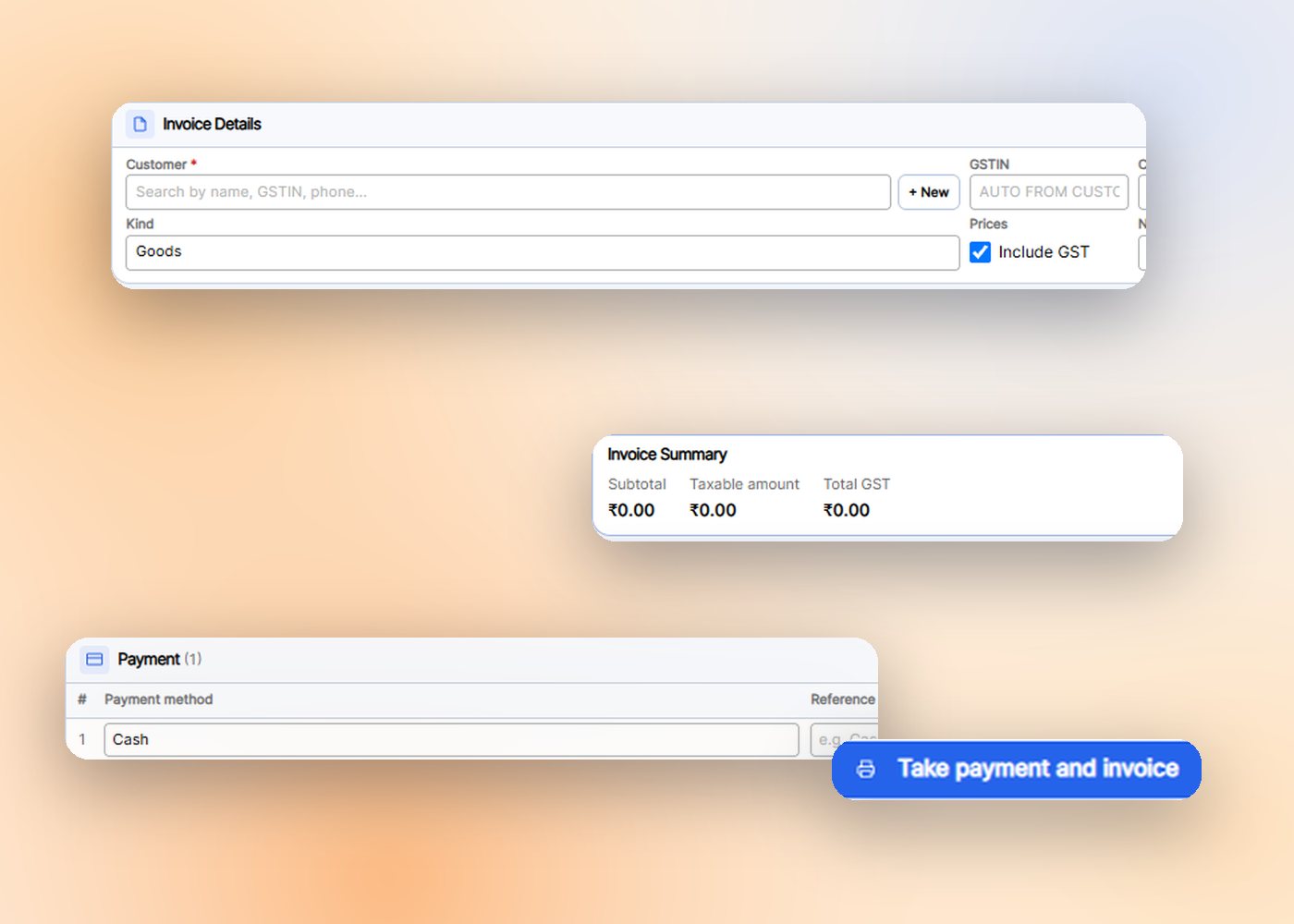Click the Invoice Summary heading
The height and width of the screenshot is (924, 1294).
pos(667,455)
